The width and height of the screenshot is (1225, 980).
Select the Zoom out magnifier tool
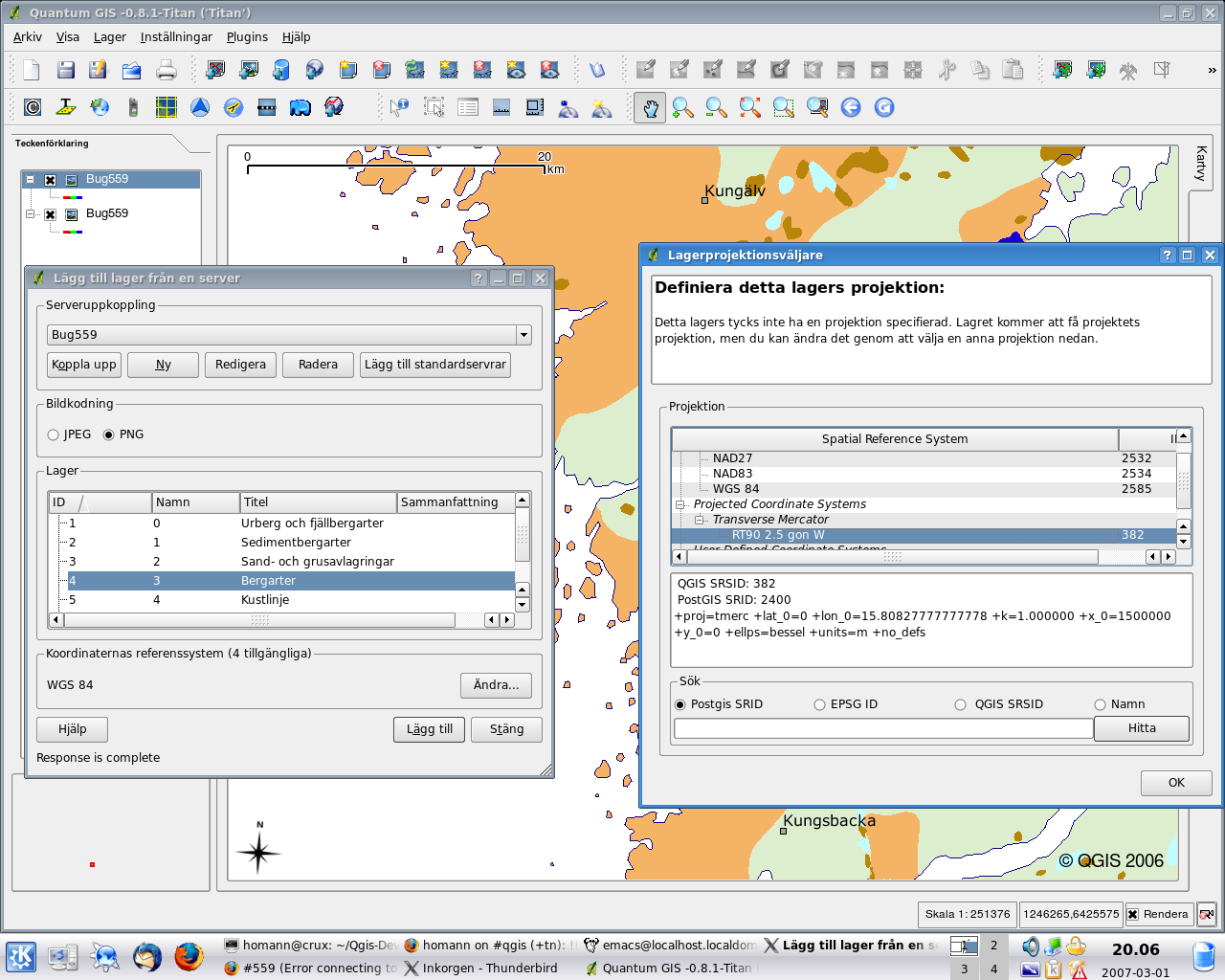717,107
